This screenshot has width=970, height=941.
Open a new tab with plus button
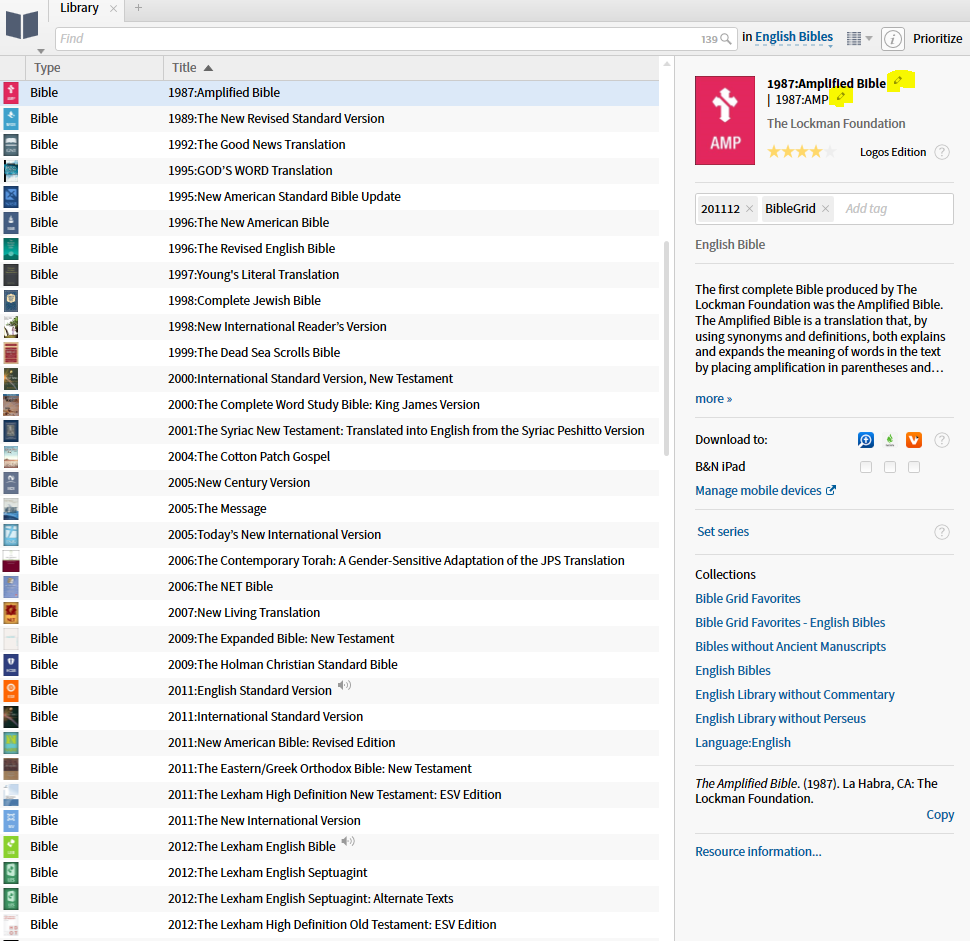click(x=138, y=8)
